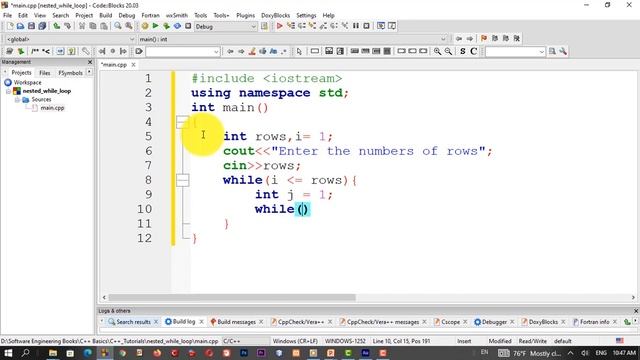Open the Management tabs overflow arrow
The width and height of the screenshot is (640, 360).
pos(89,72)
